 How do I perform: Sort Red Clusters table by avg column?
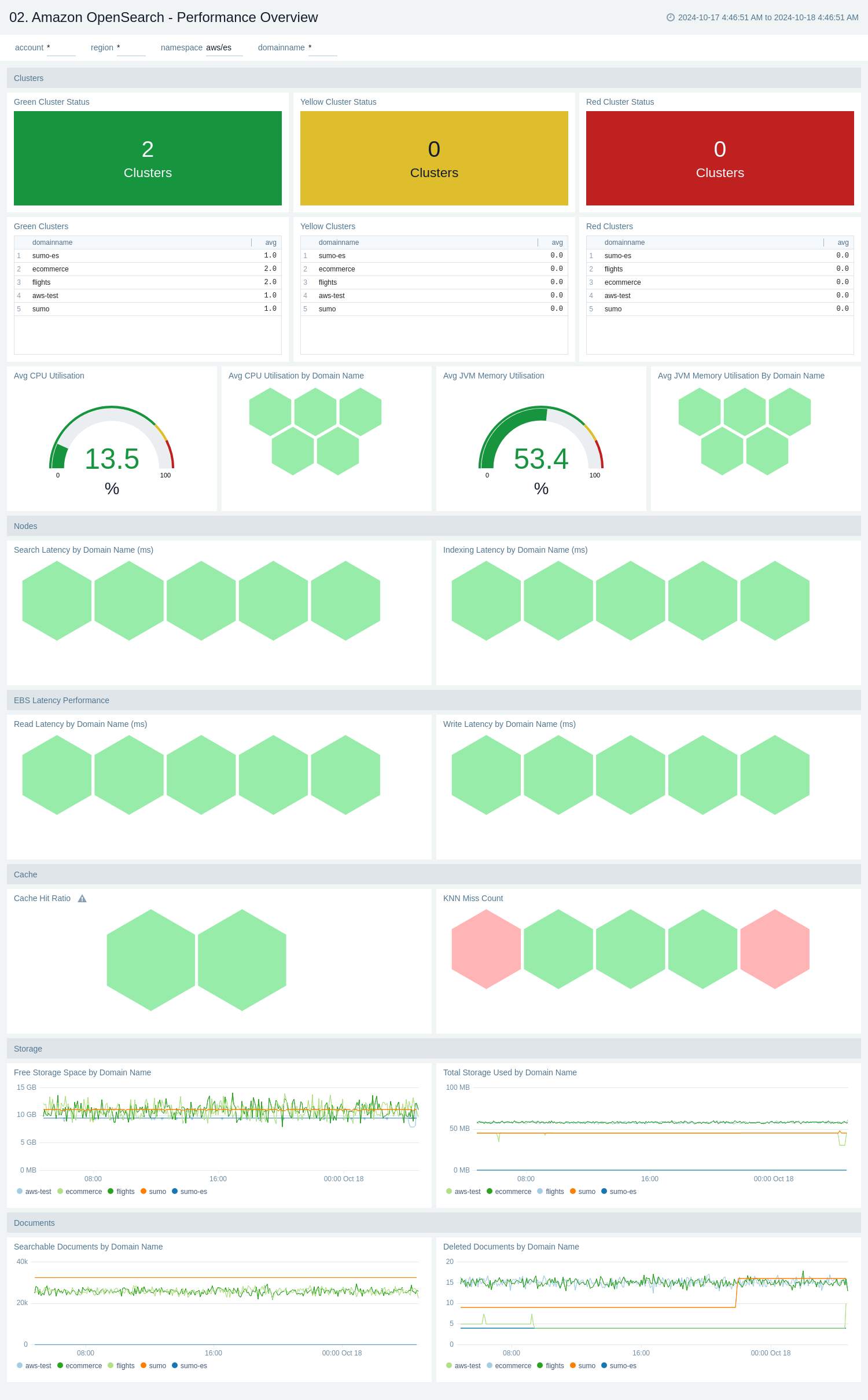843,242
